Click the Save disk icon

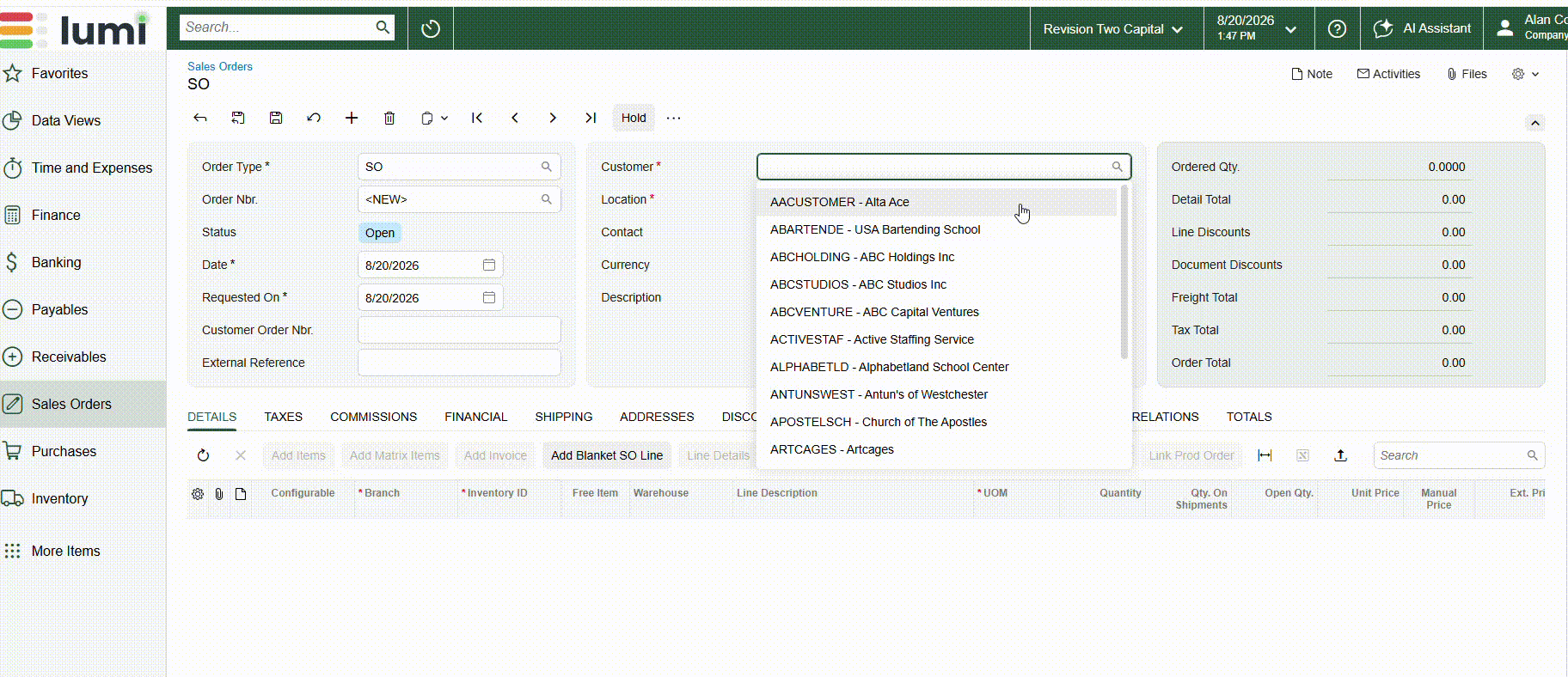[x=276, y=118]
